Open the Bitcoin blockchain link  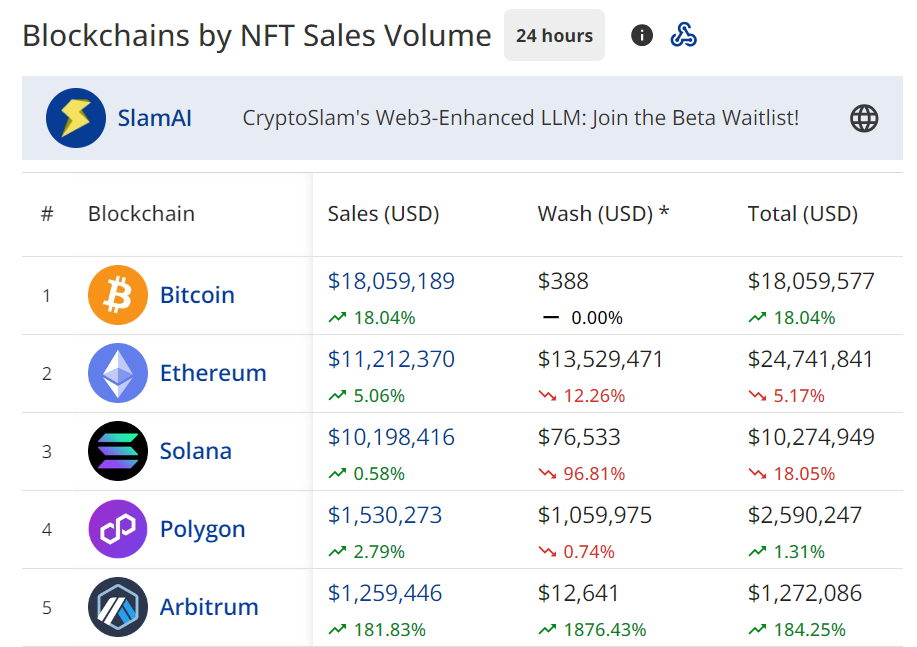[x=197, y=295]
